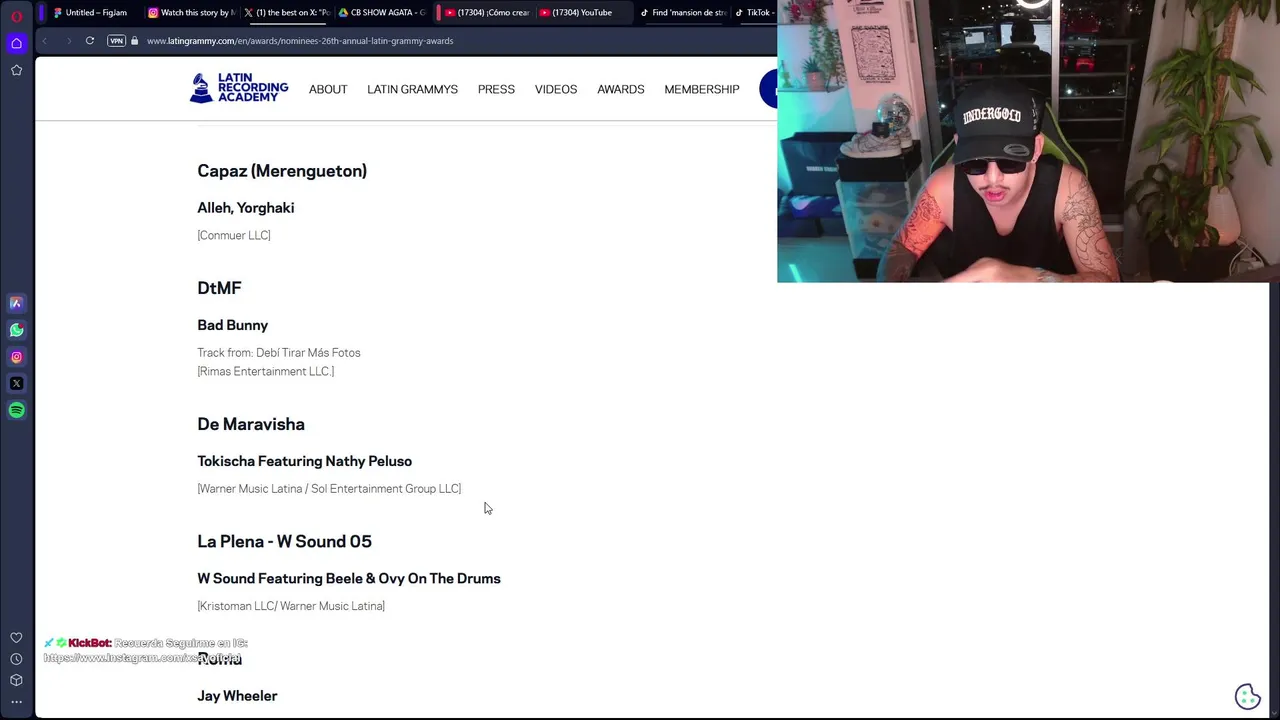This screenshot has height=720, width=1280.
Task: Click Track from: Debí Tirar Más Fotos
Action: pyautogui.click(x=279, y=353)
